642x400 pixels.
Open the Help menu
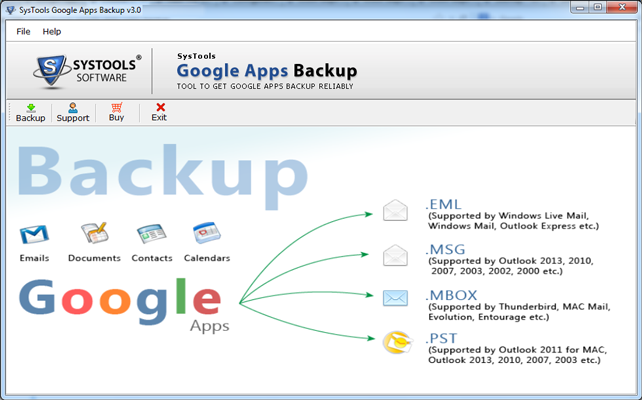pyautogui.click(x=52, y=32)
